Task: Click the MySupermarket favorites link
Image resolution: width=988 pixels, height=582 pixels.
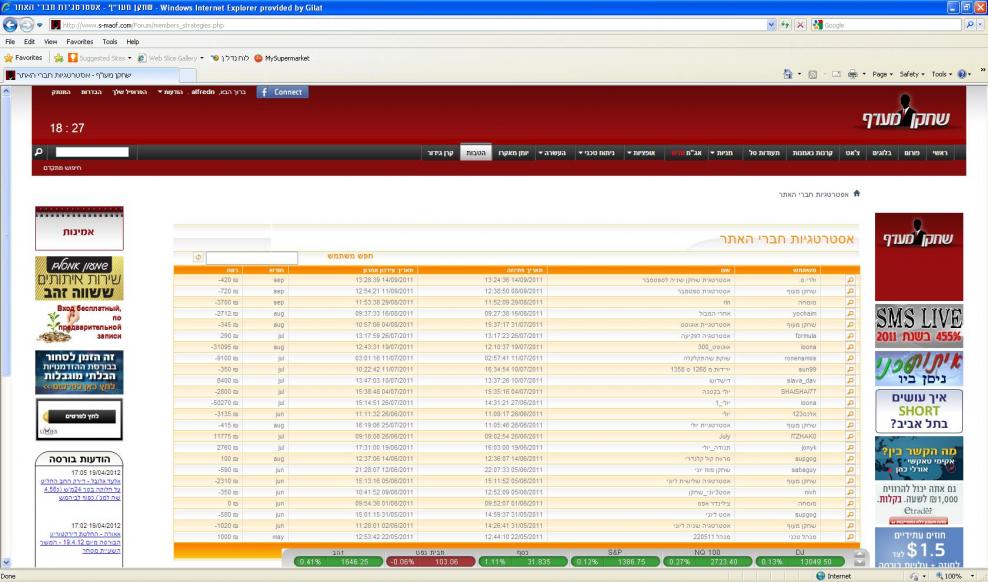Action: [x=282, y=58]
